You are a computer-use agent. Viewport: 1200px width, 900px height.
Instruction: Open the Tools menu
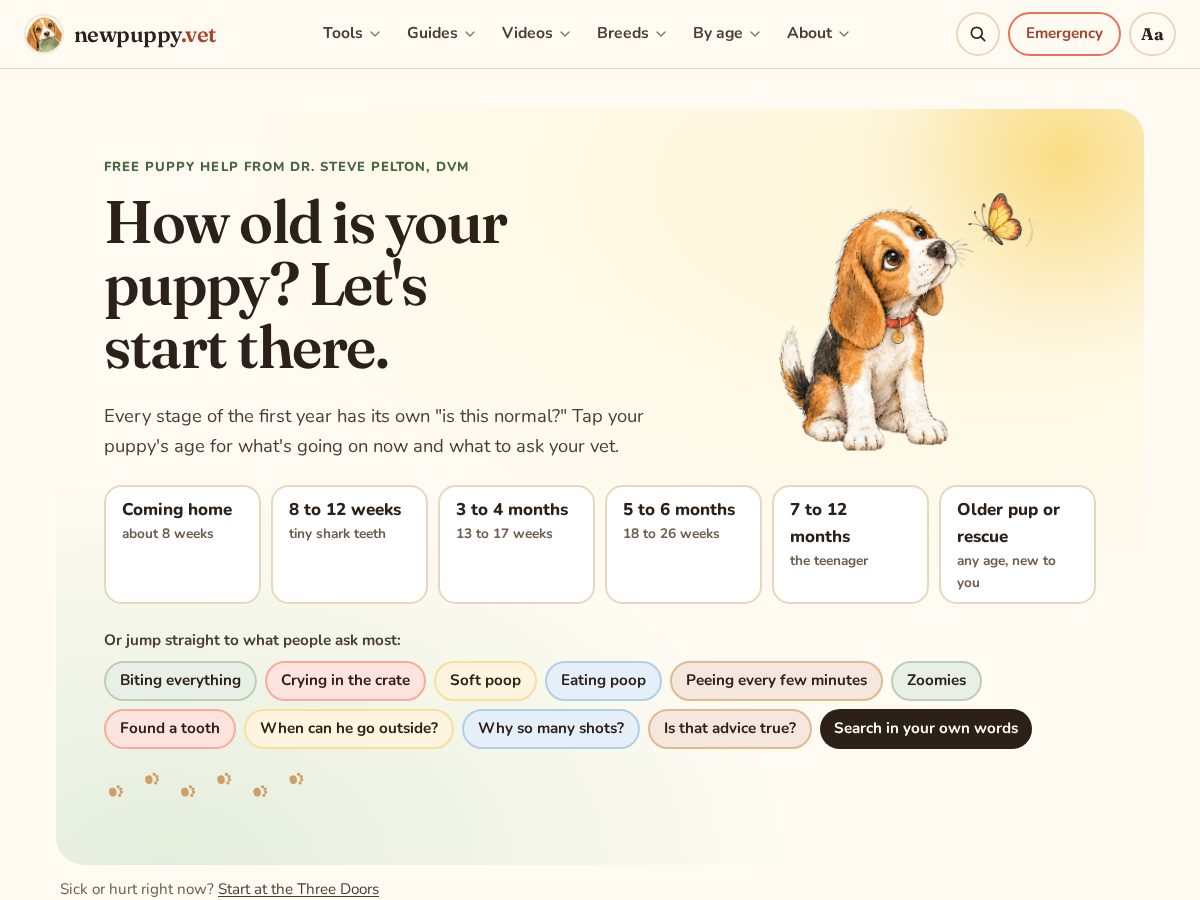click(352, 34)
